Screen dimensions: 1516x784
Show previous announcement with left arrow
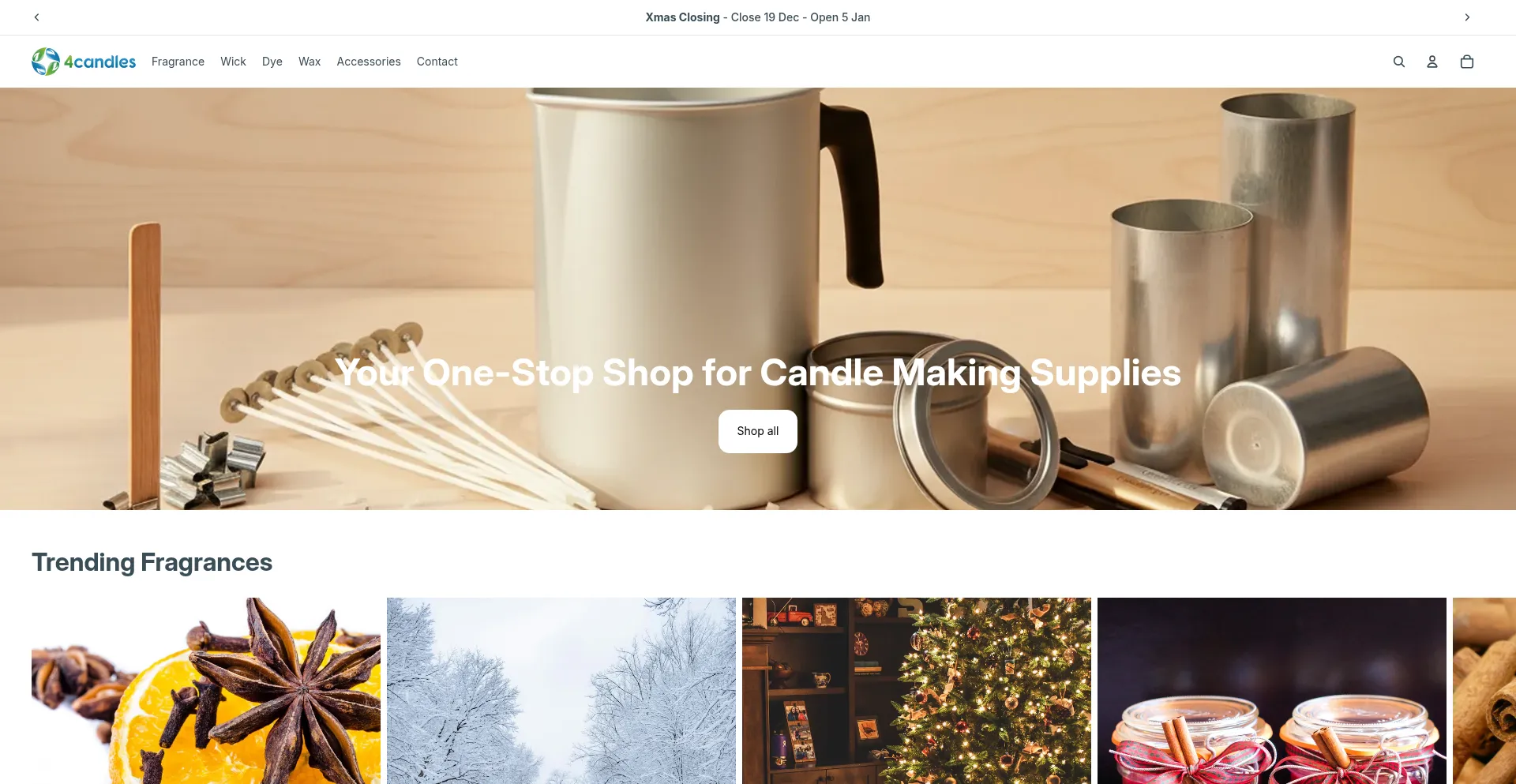pyautogui.click(x=36, y=17)
